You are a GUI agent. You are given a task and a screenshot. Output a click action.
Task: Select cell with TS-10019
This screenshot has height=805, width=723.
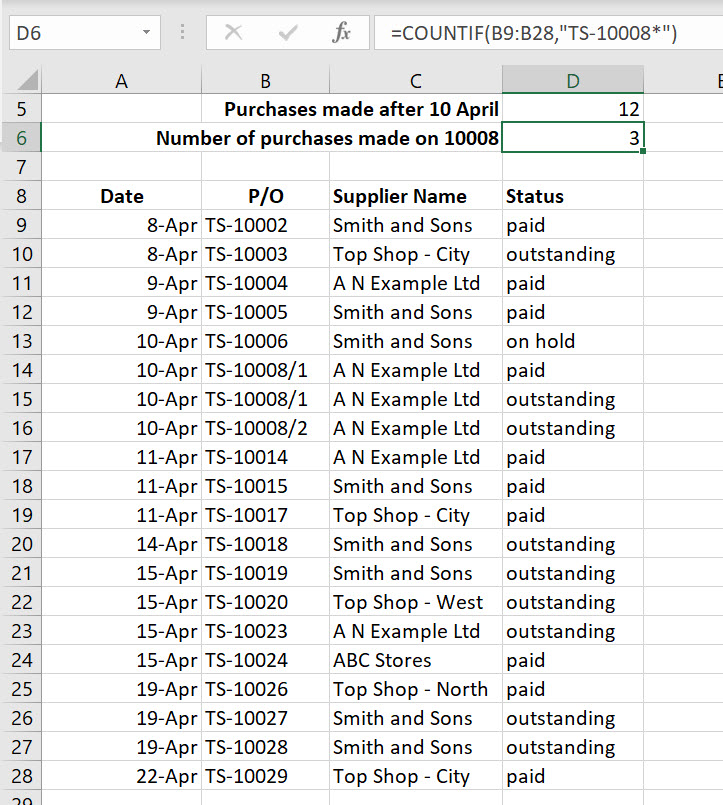click(x=265, y=573)
